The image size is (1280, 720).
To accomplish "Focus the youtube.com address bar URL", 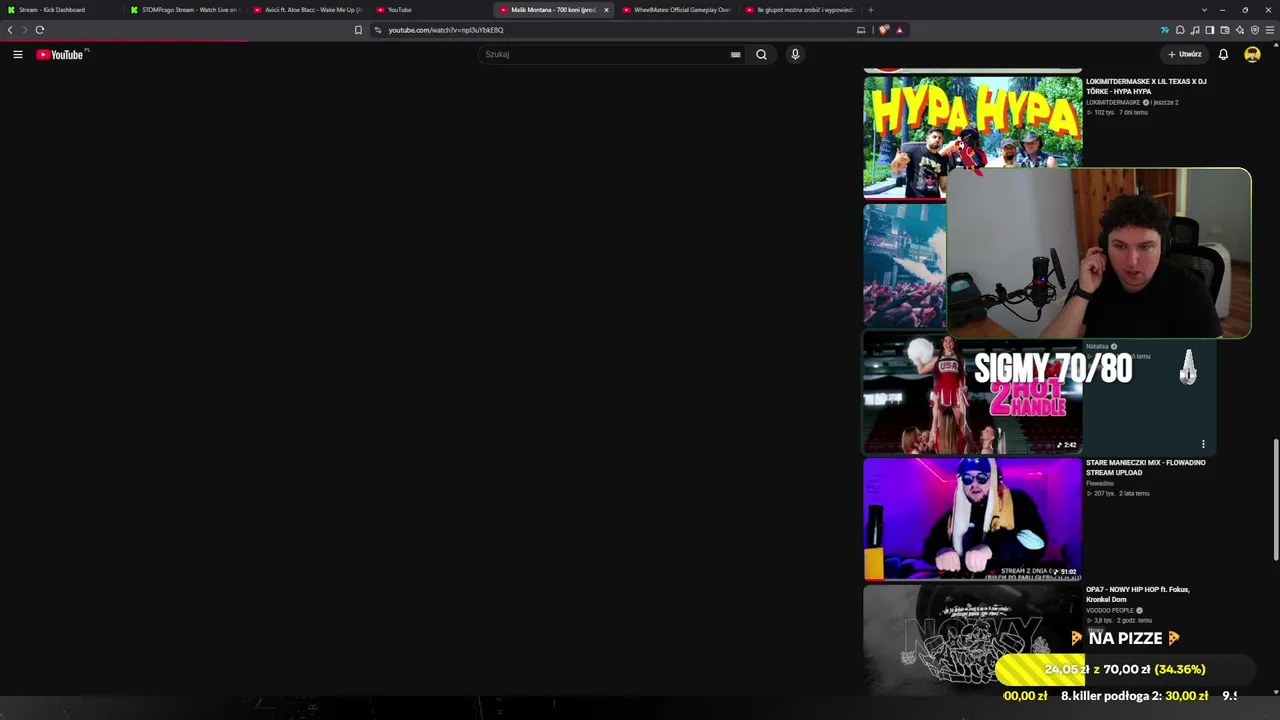I will click(446, 30).
